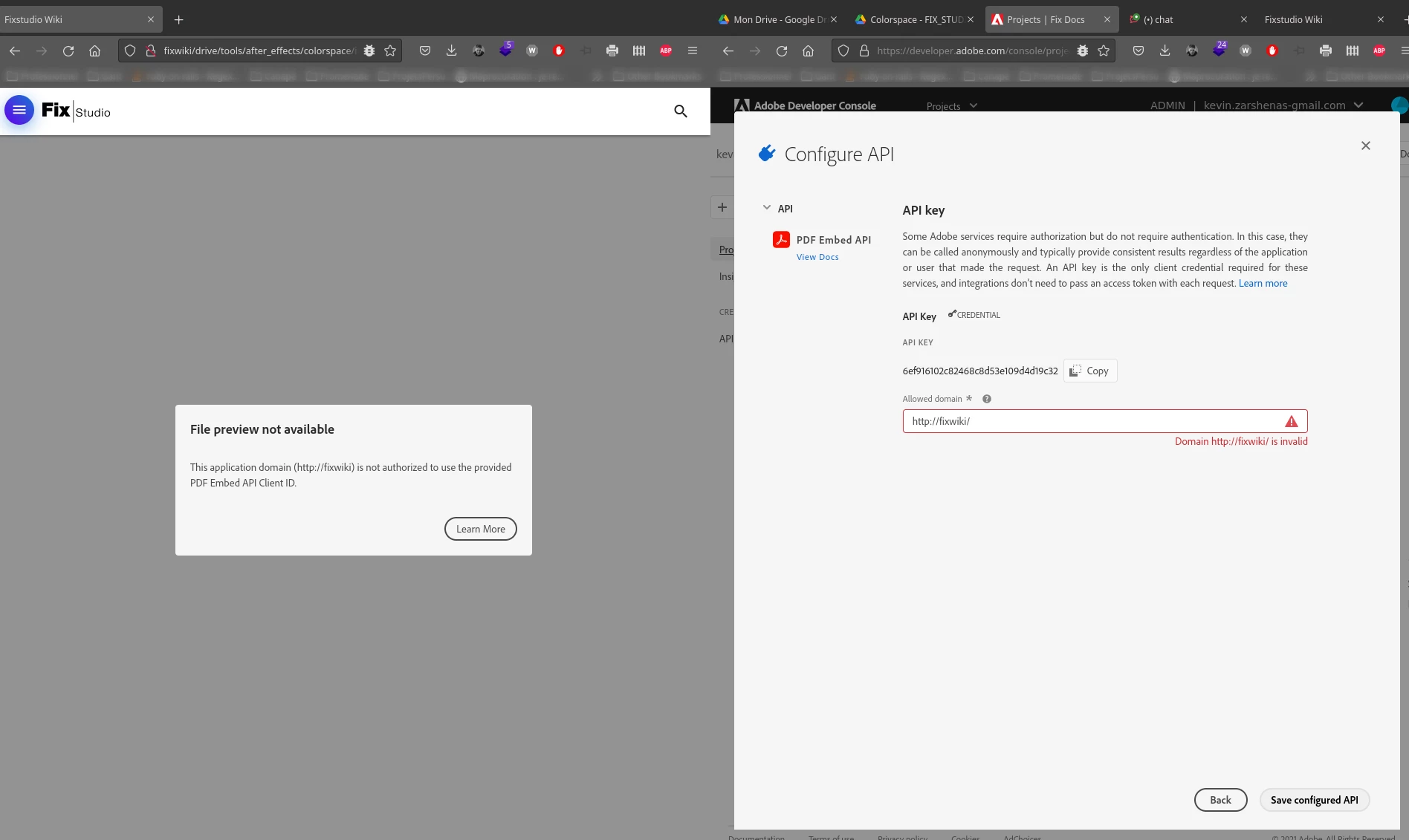Switch to the Colorspace - FIX_STUD tab

coord(914,19)
